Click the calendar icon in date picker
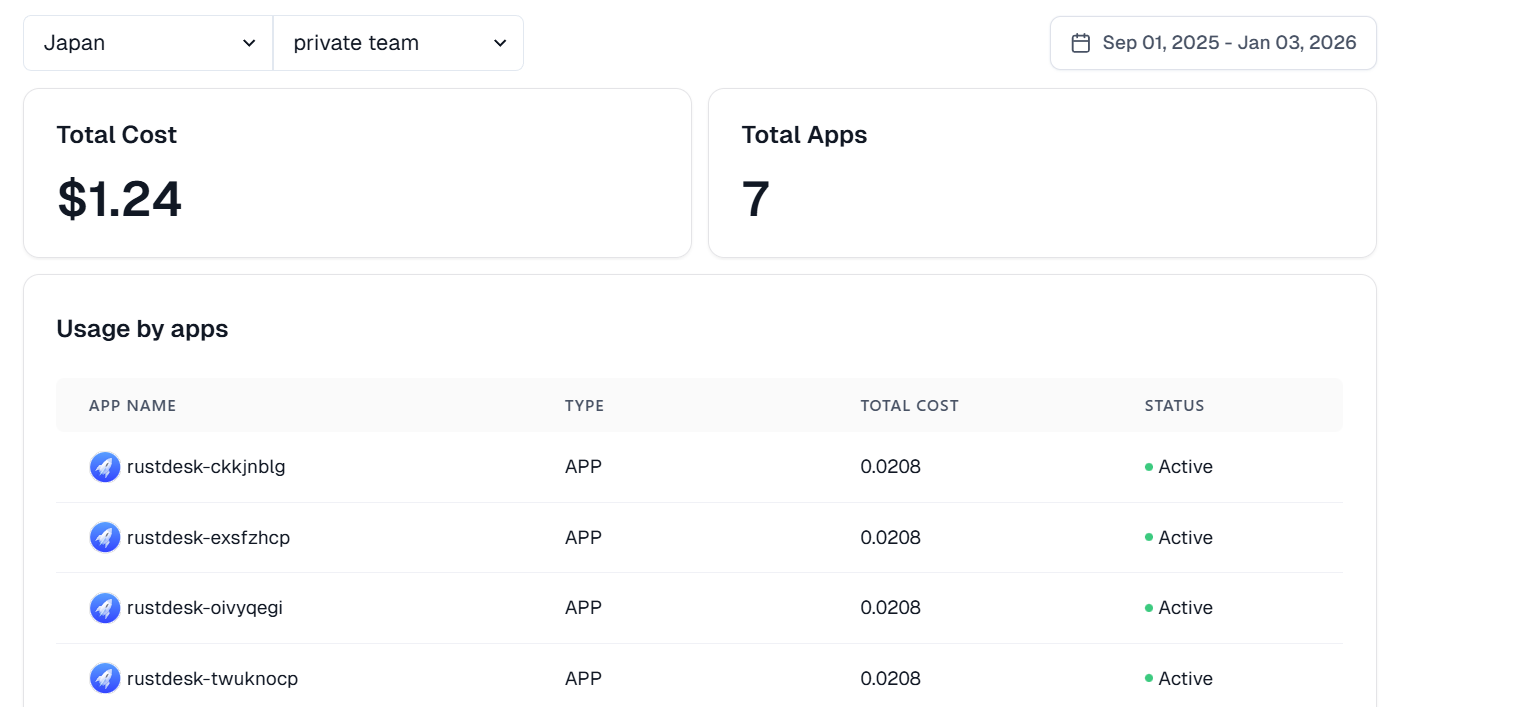The image size is (1514, 707). 1080,43
